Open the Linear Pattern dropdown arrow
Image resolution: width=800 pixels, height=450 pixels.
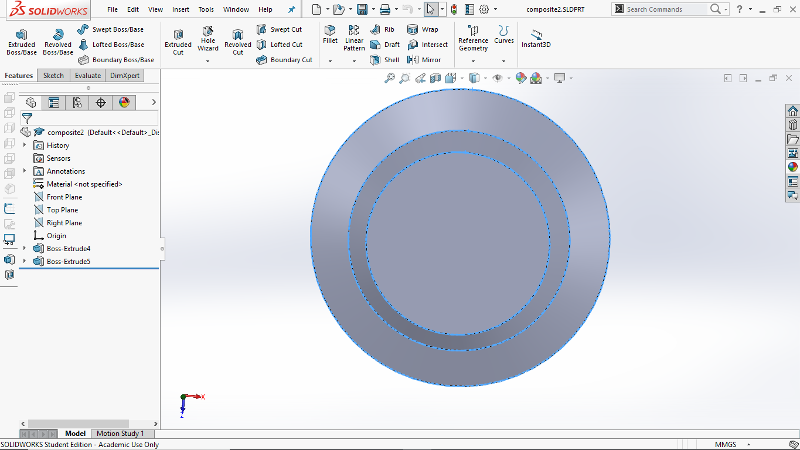point(354,61)
